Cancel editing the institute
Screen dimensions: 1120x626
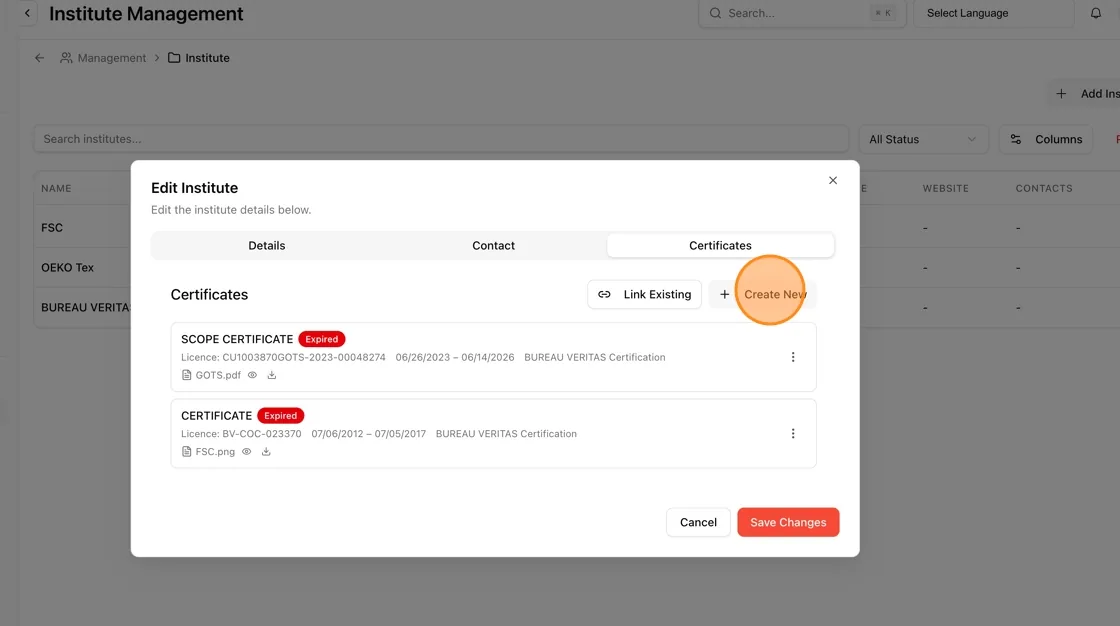[698, 522]
